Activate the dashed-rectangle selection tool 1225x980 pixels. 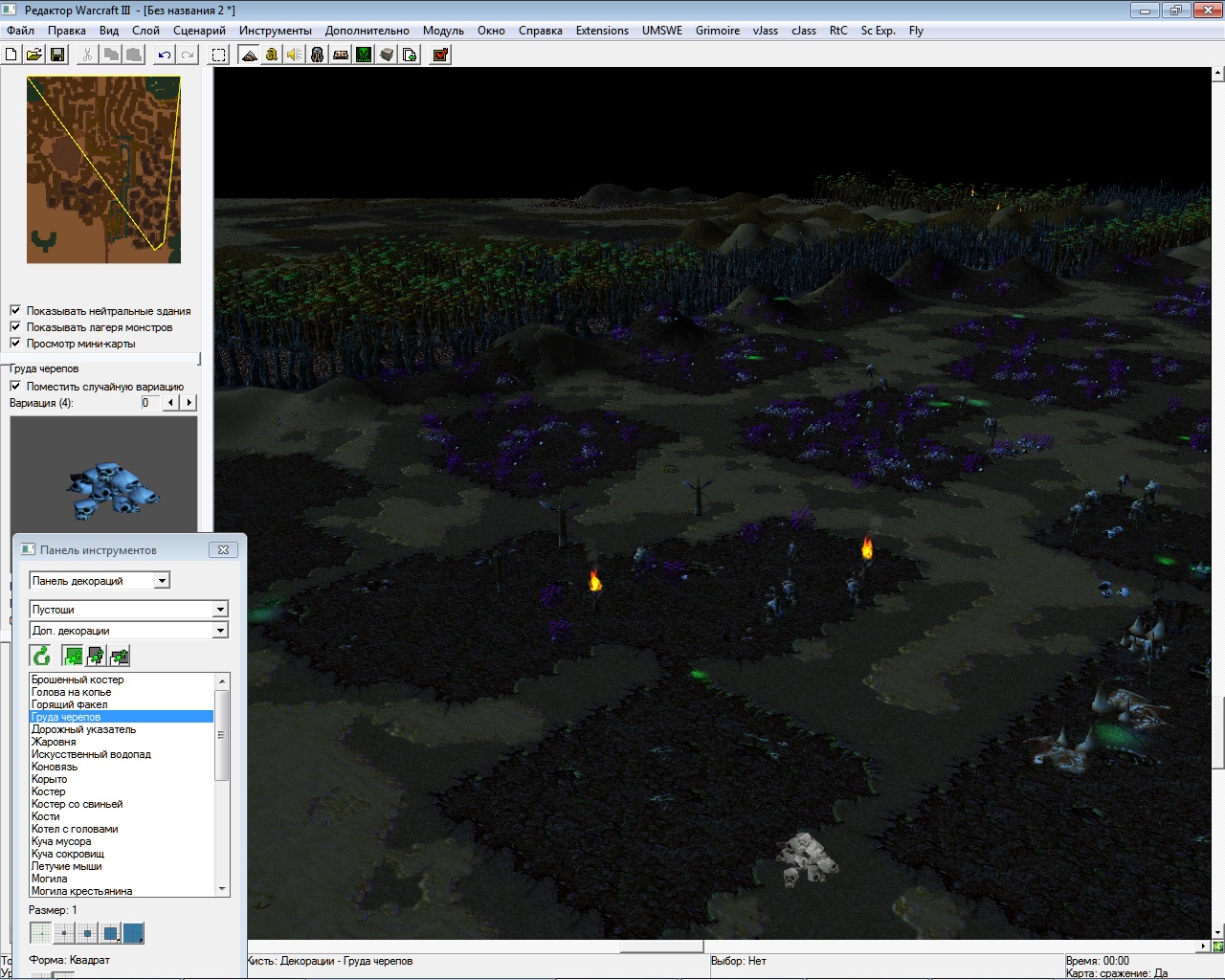219,55
